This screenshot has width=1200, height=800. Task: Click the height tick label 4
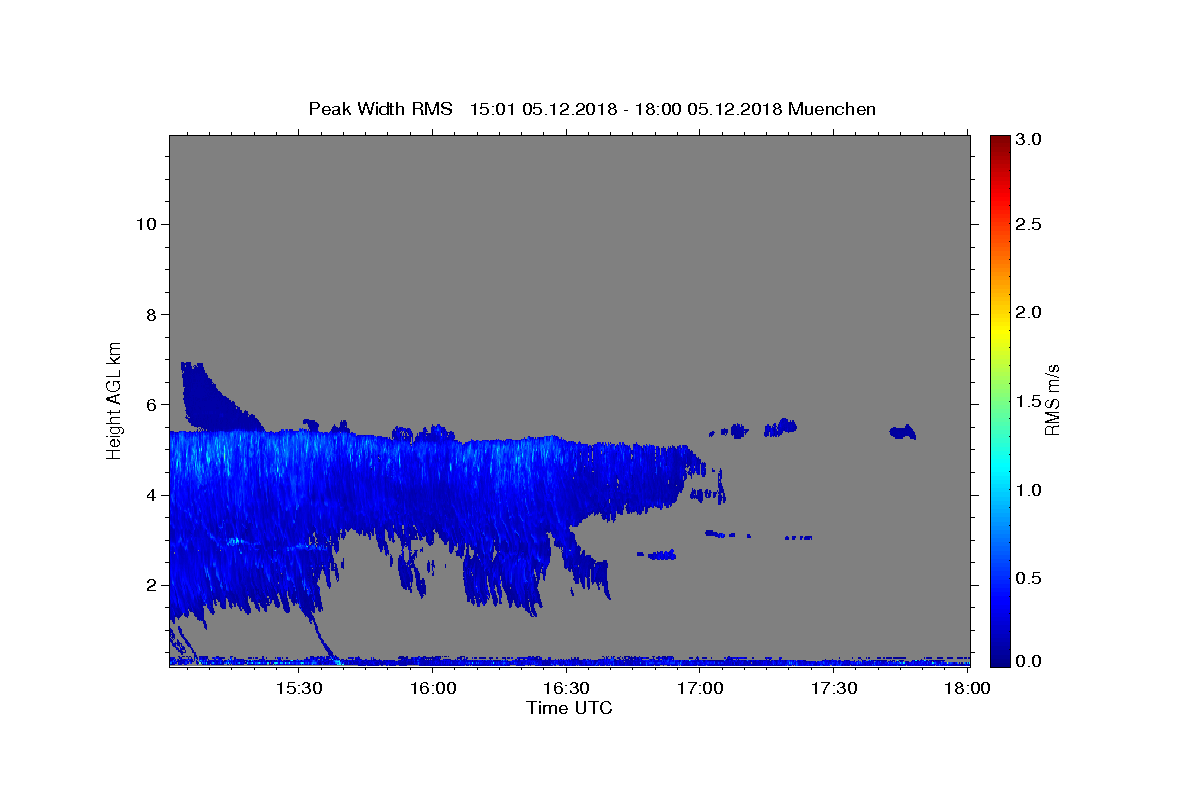coord(150,495)
